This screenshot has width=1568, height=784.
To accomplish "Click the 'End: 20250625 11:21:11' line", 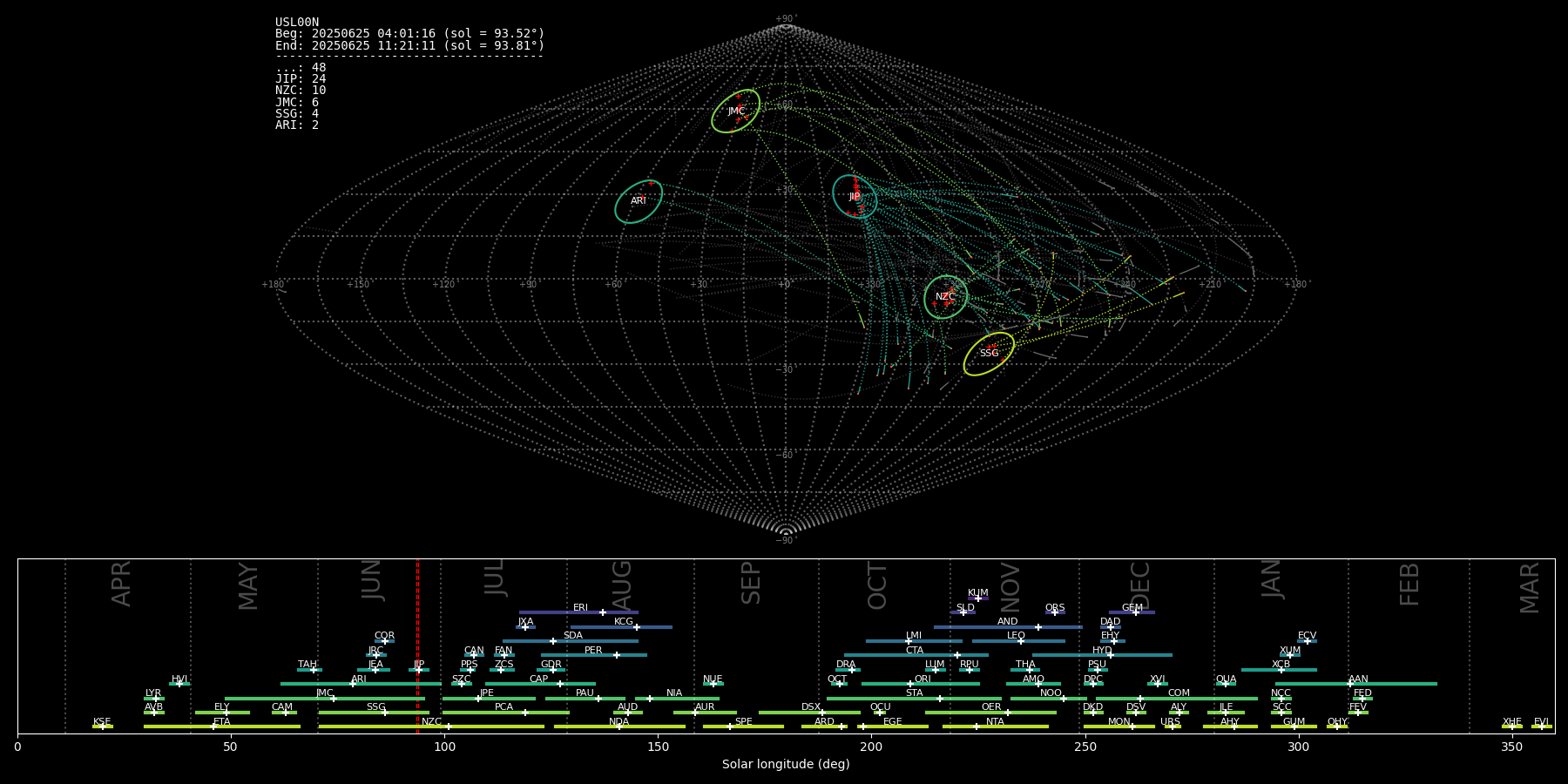I will [409, 45].
